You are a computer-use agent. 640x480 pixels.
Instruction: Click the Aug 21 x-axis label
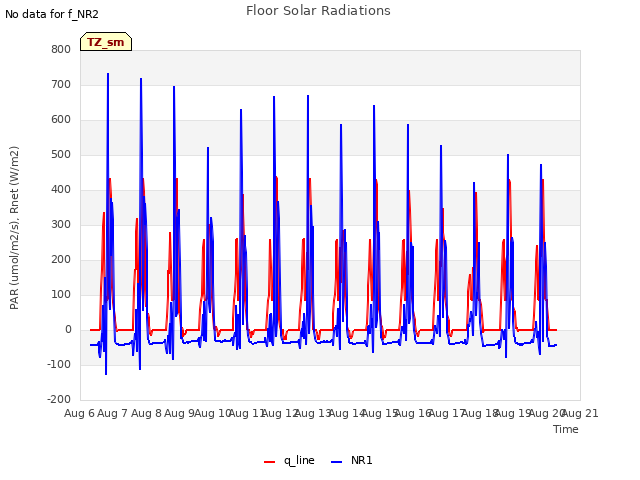[x=580, y=413]
